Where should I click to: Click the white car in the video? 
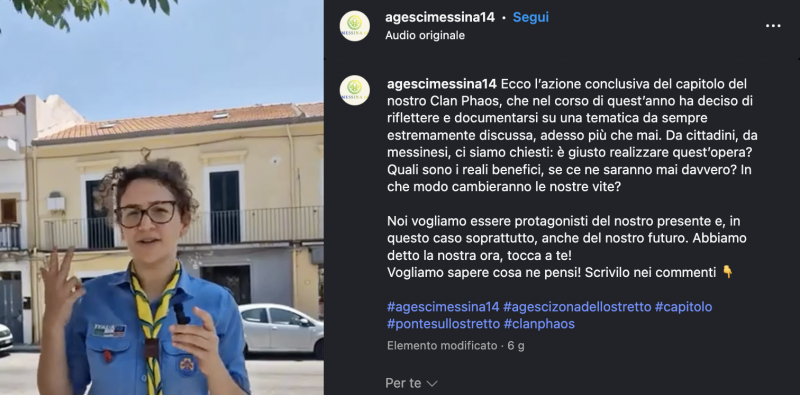coord(280,329)
